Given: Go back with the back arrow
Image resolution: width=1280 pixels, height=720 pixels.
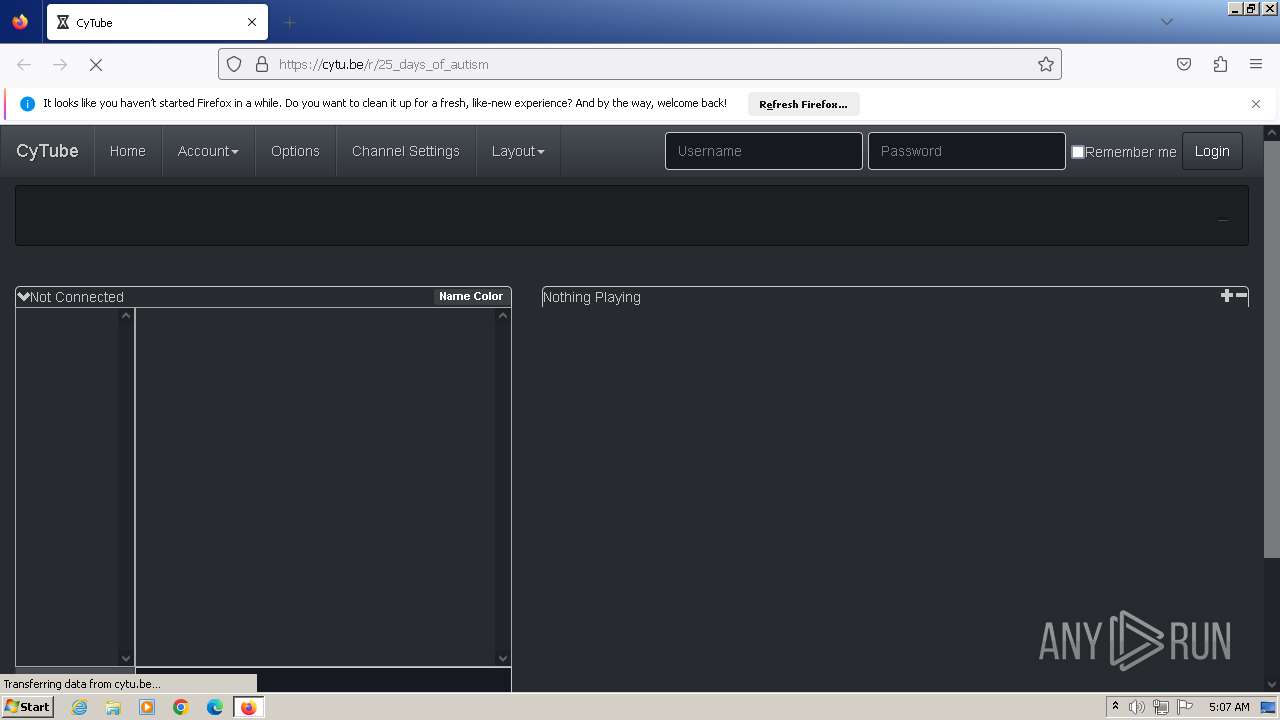Looking at the screenshot, I should point(24,64).
